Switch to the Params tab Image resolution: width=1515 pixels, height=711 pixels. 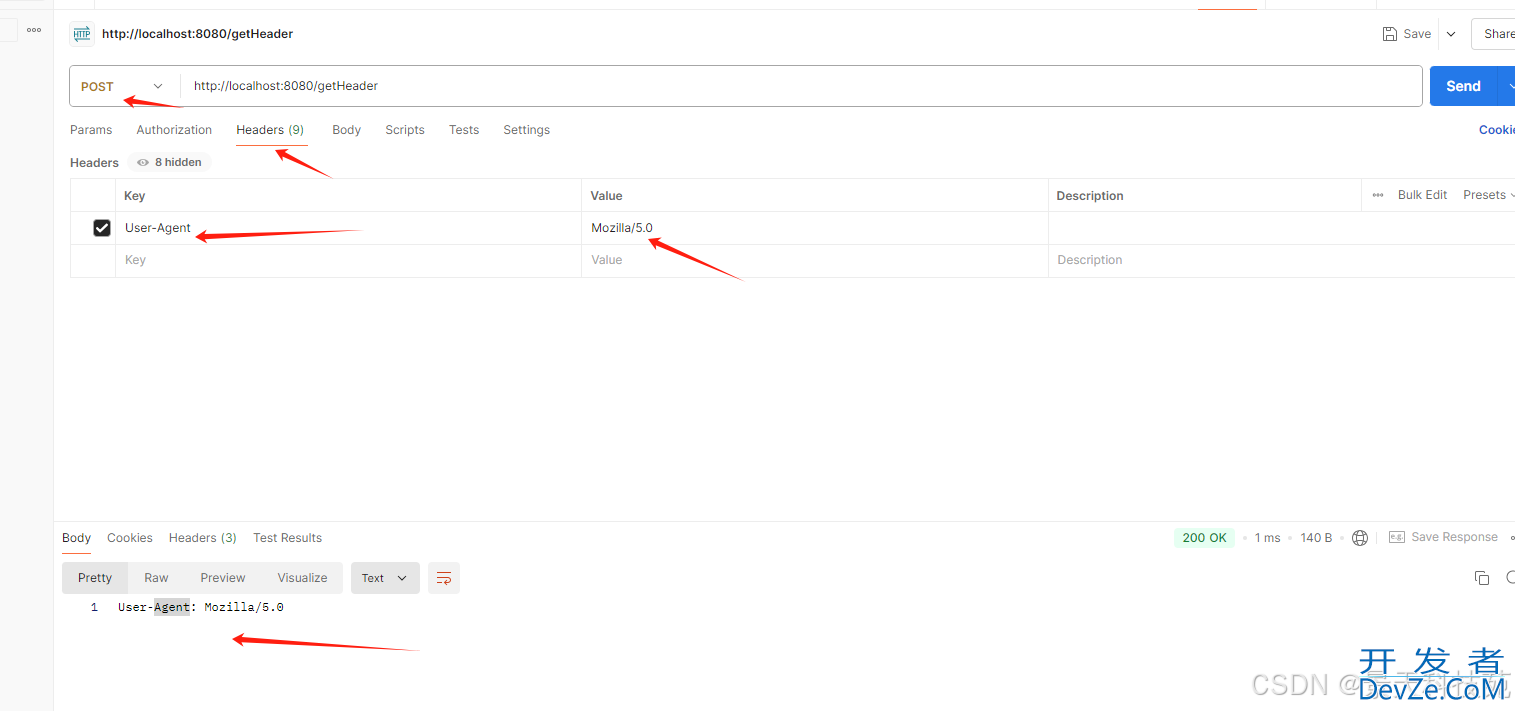tap(91, 130)
